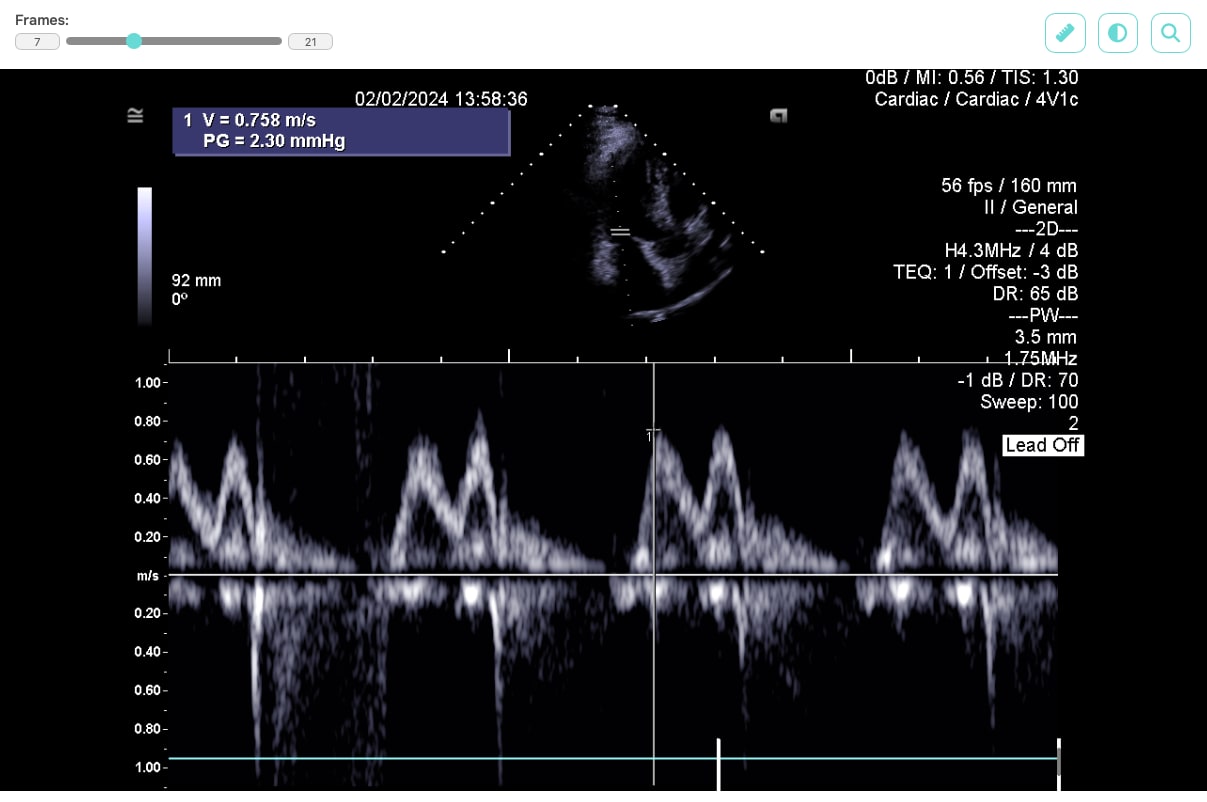Select the grayscale calibration bar

point(144,255)
